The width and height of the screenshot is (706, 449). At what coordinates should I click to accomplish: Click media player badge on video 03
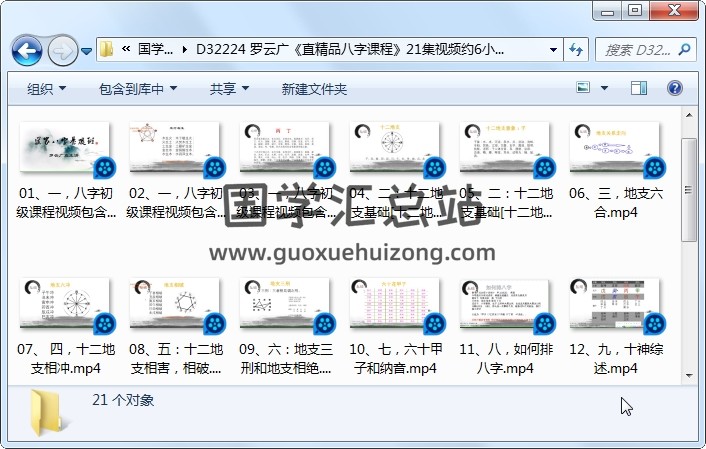[325, 168]
